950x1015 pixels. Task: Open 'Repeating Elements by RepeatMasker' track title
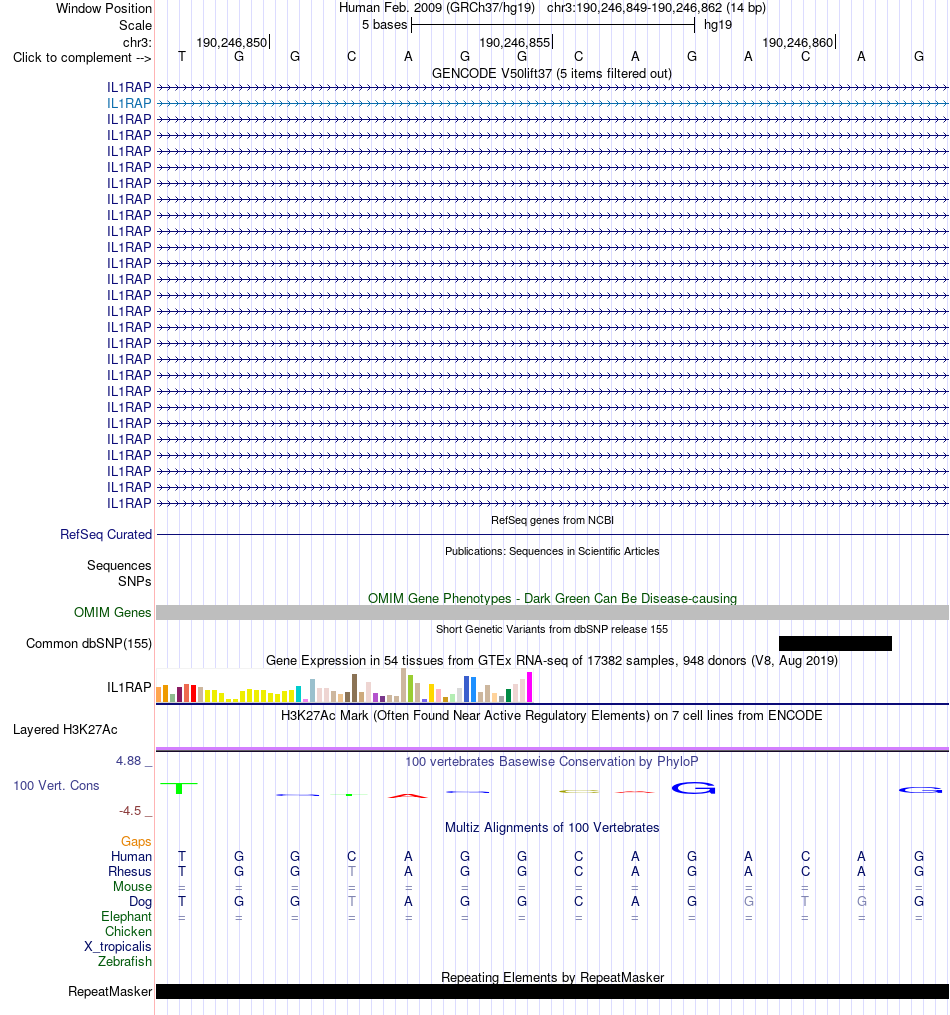point(552,977)
